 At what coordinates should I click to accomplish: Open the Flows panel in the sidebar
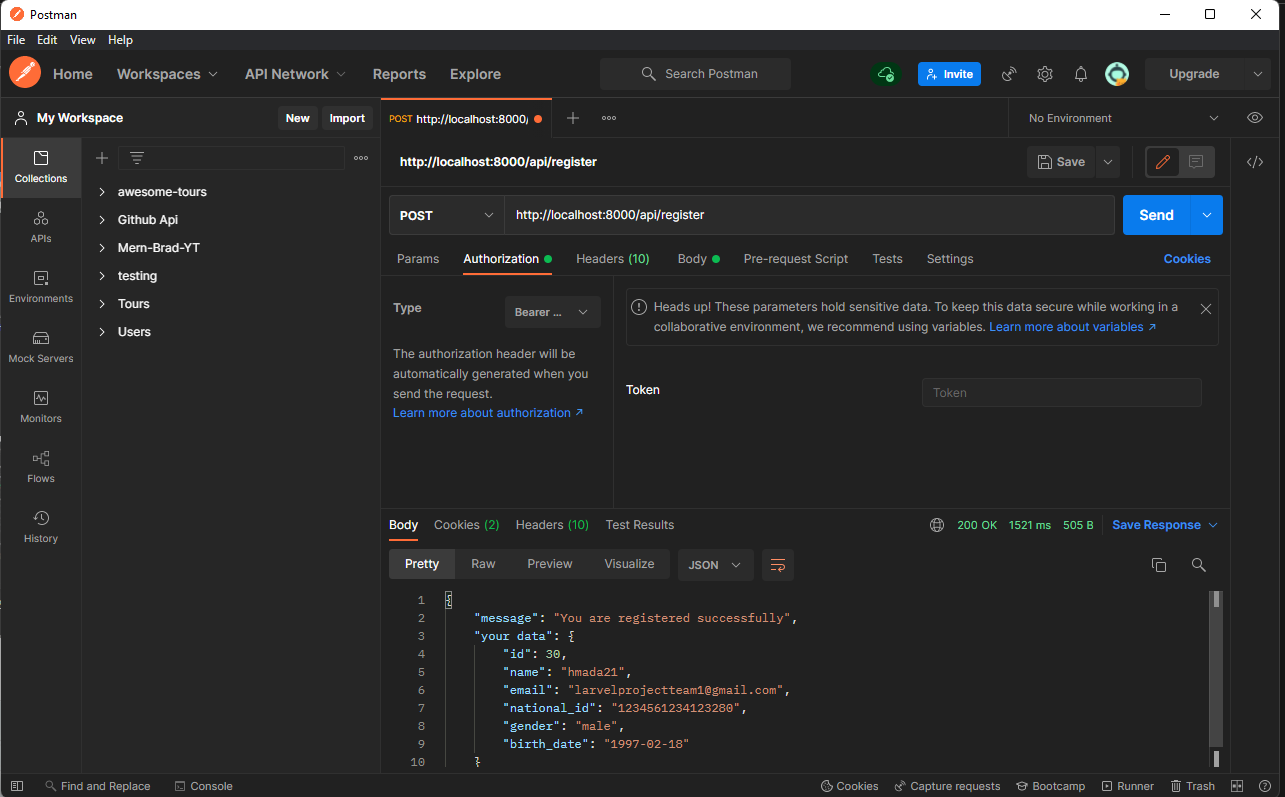click(40, 467)
